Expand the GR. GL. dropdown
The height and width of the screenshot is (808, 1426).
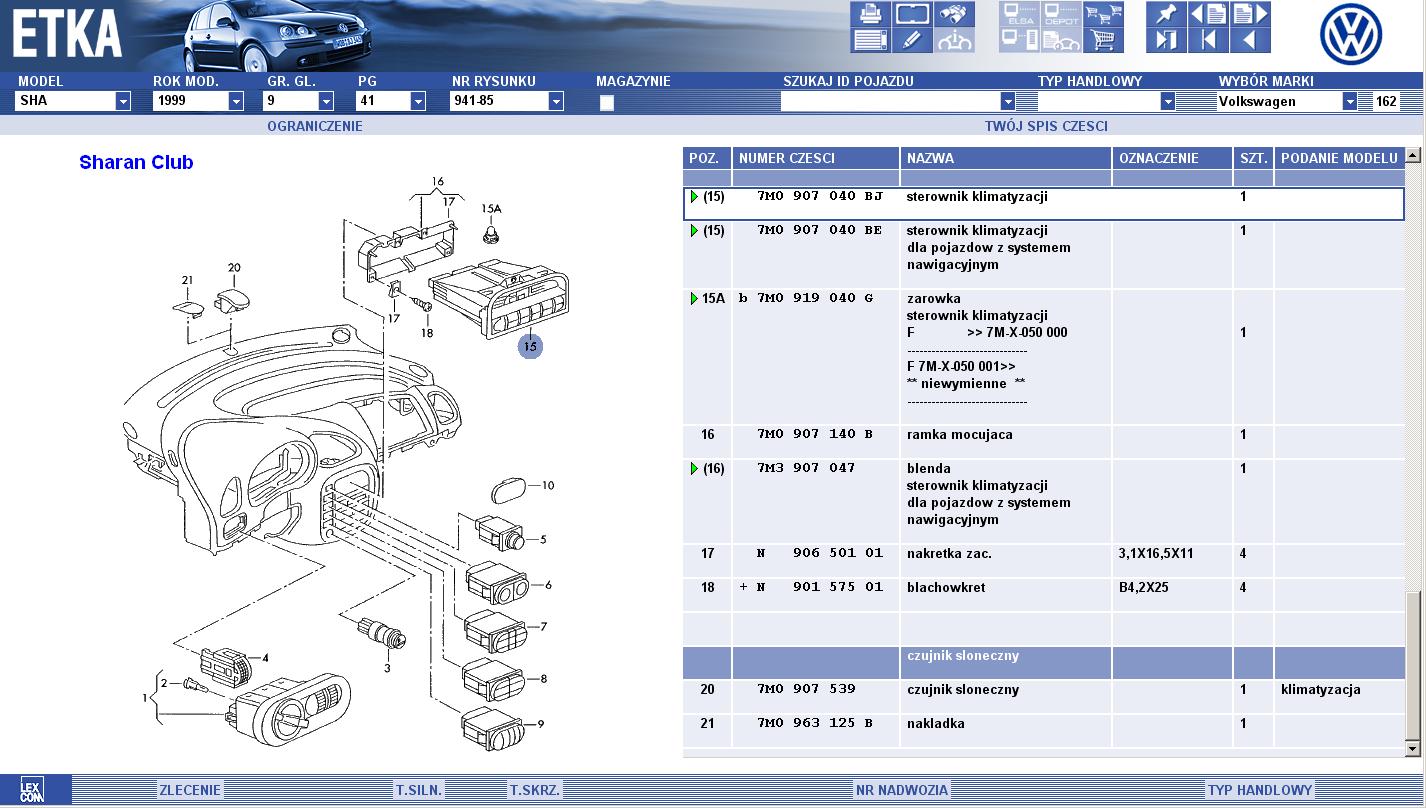(326, 101)
